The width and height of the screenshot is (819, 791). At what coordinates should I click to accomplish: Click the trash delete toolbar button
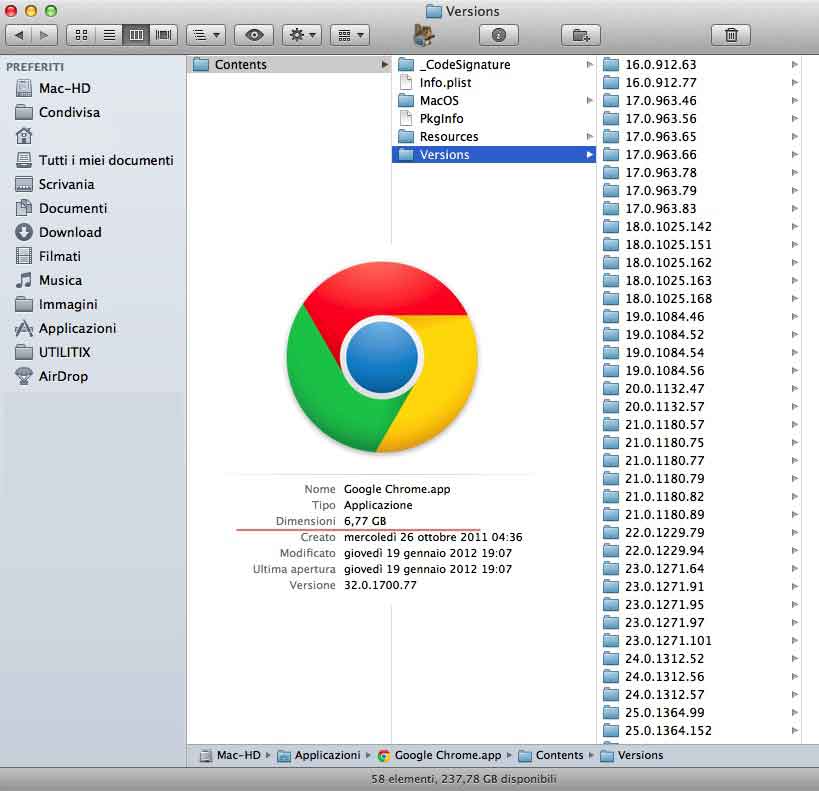point(731,35)
